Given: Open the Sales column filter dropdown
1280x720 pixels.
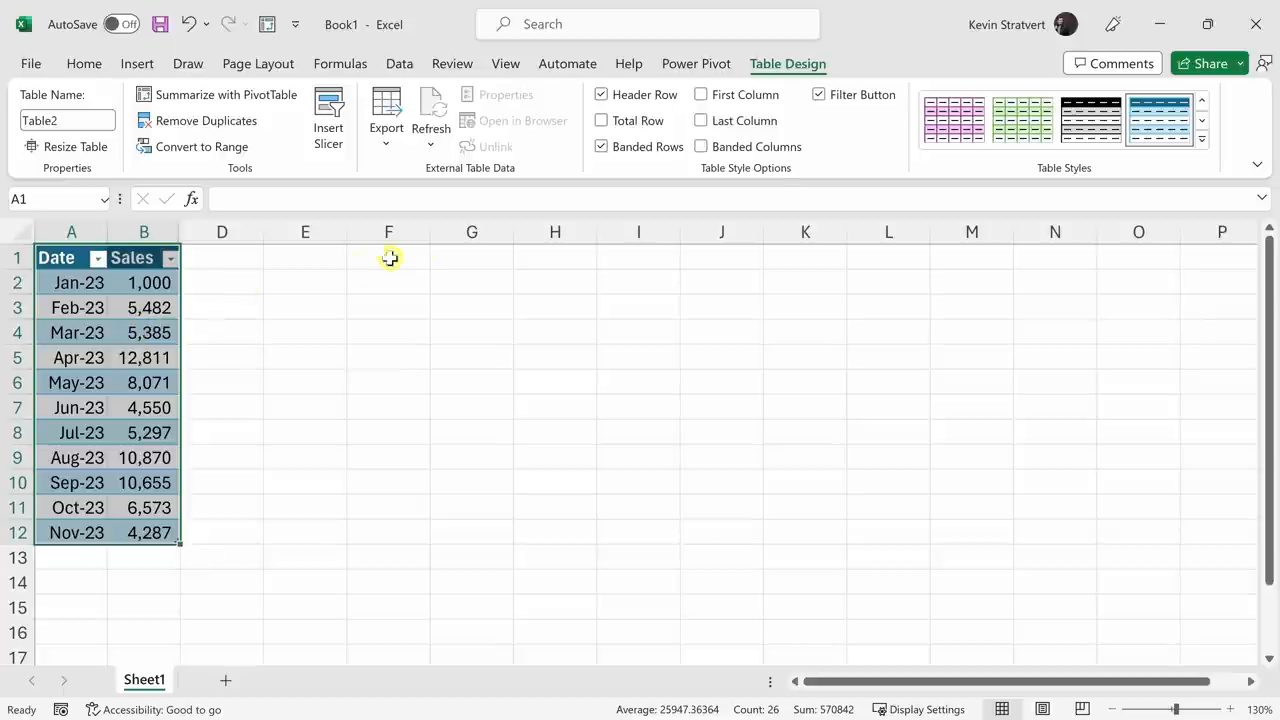Looking at the screenshot, I should [x=170, y=258].
